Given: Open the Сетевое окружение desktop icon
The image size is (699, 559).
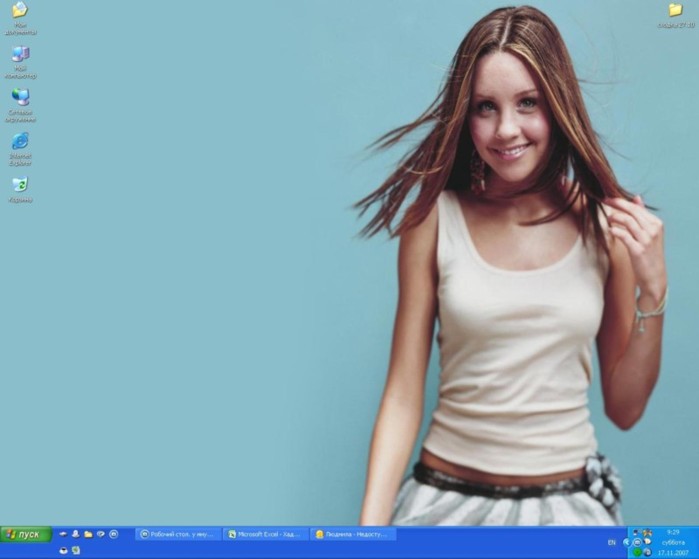Looking at the screenshot, I should (x=20, y=105).
